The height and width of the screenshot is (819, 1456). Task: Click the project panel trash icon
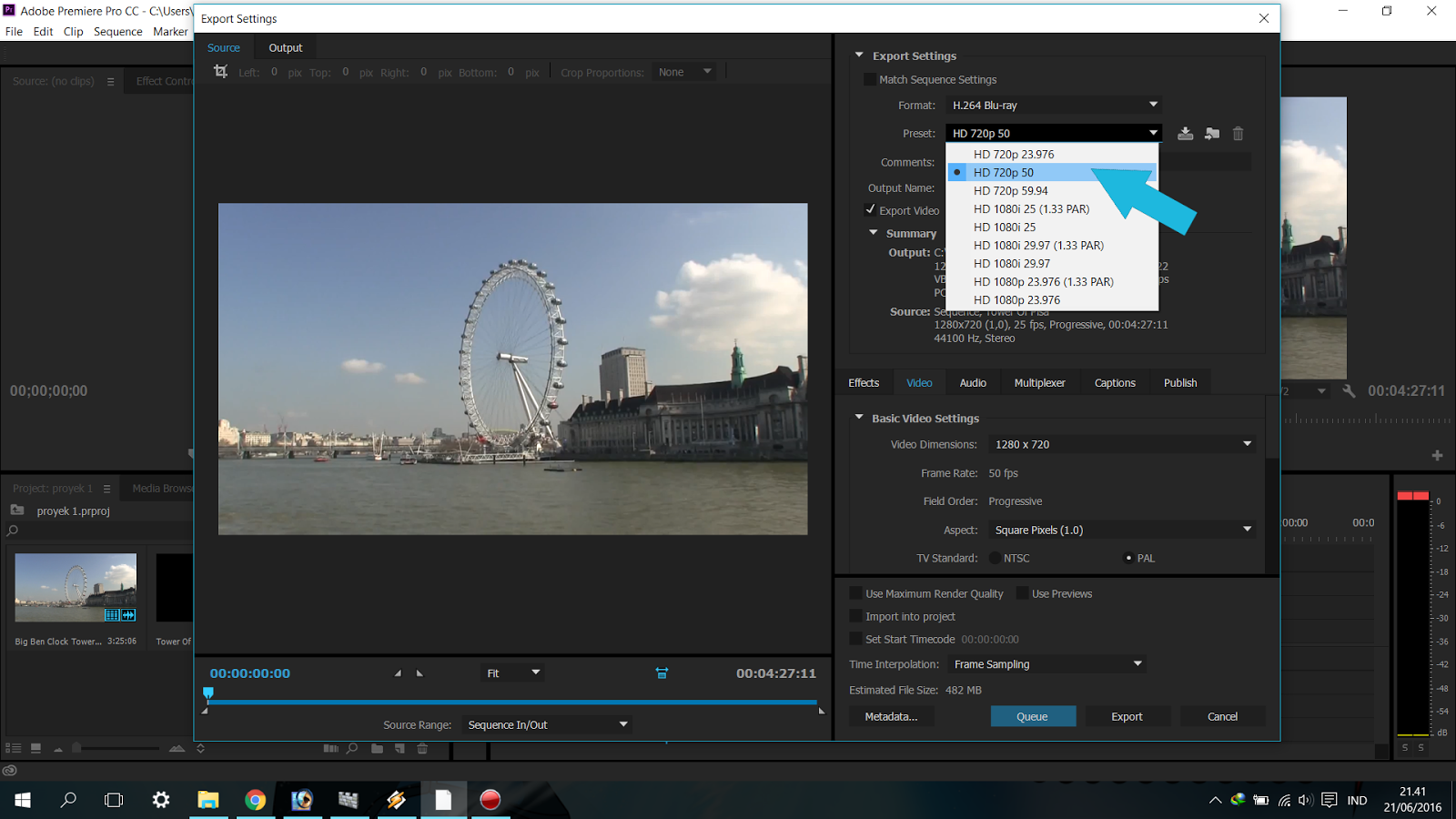coord(422,748)
